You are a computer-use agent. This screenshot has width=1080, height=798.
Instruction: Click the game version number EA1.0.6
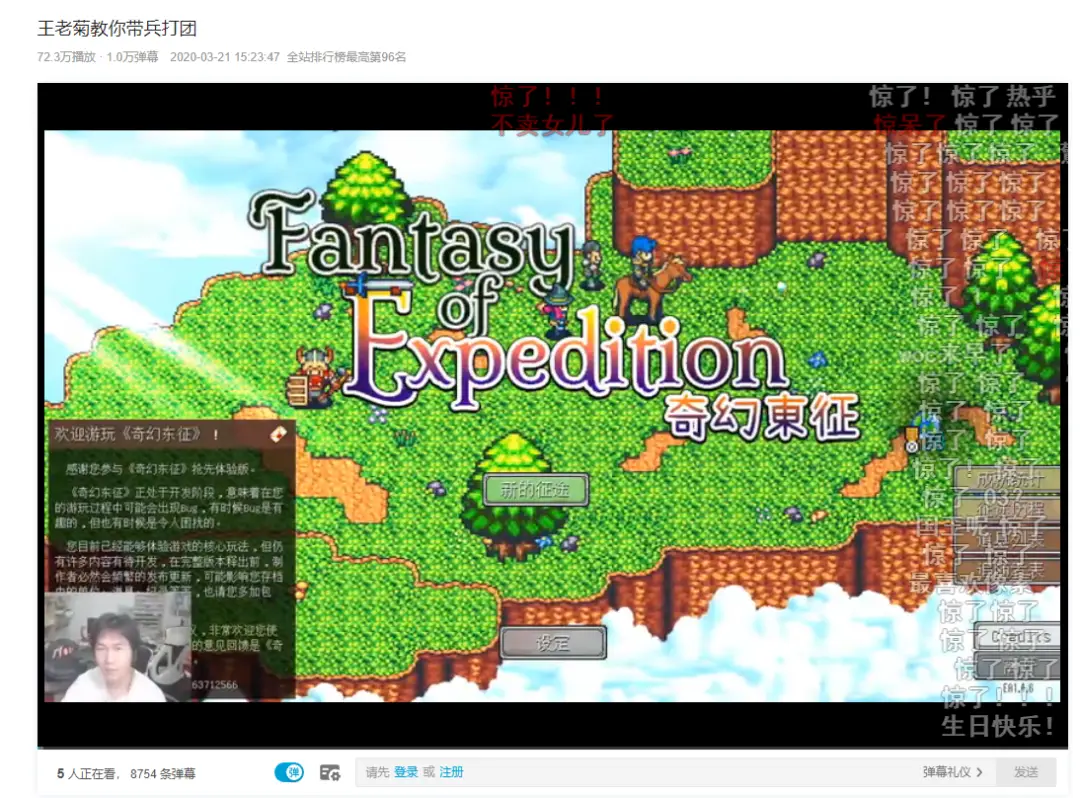point(1017,688)
